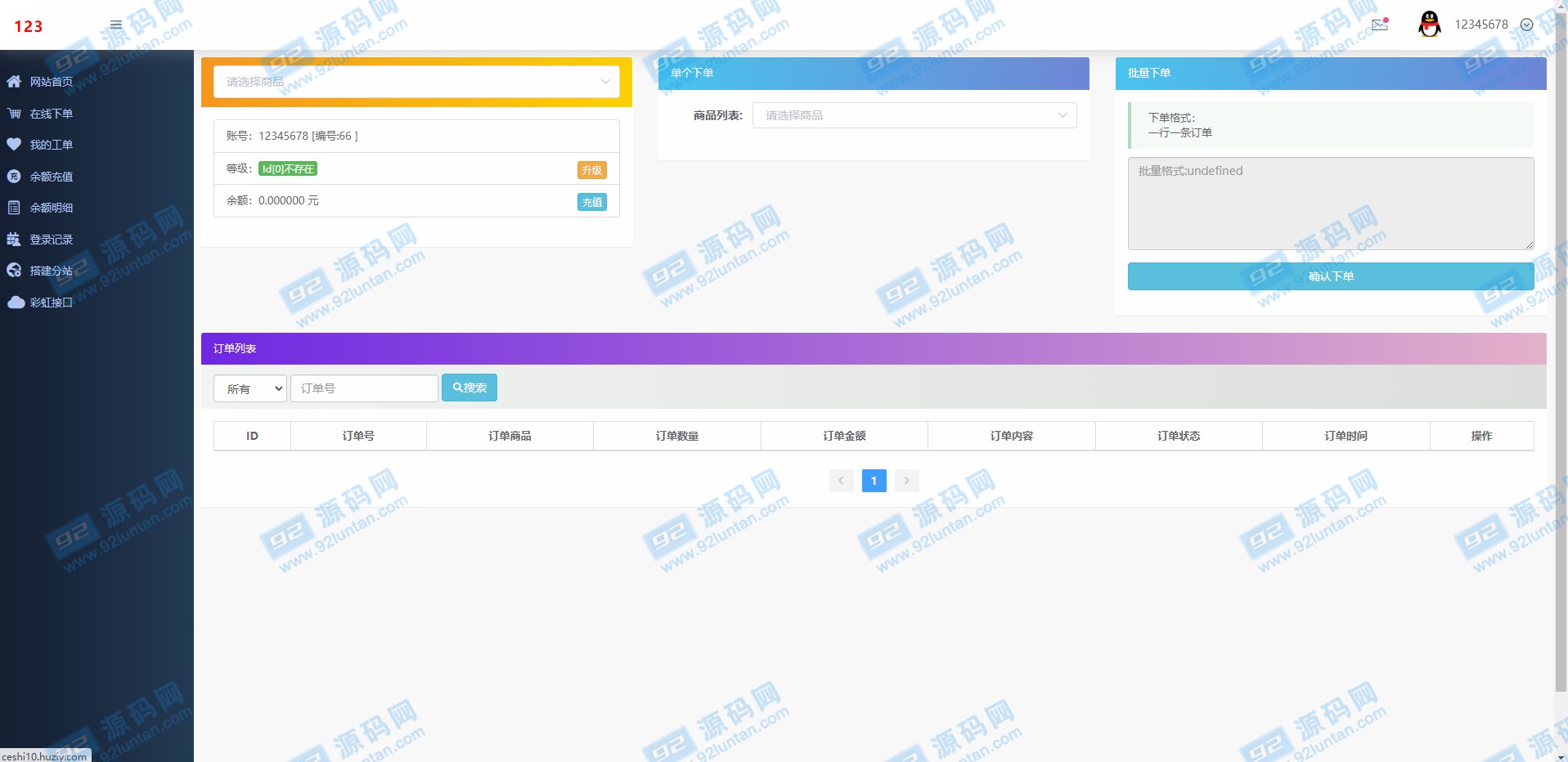Viewport: 1568px width, 762px height.
Task: Click the cloud icon beside 彩虹接口
Action: coord(16,303)
